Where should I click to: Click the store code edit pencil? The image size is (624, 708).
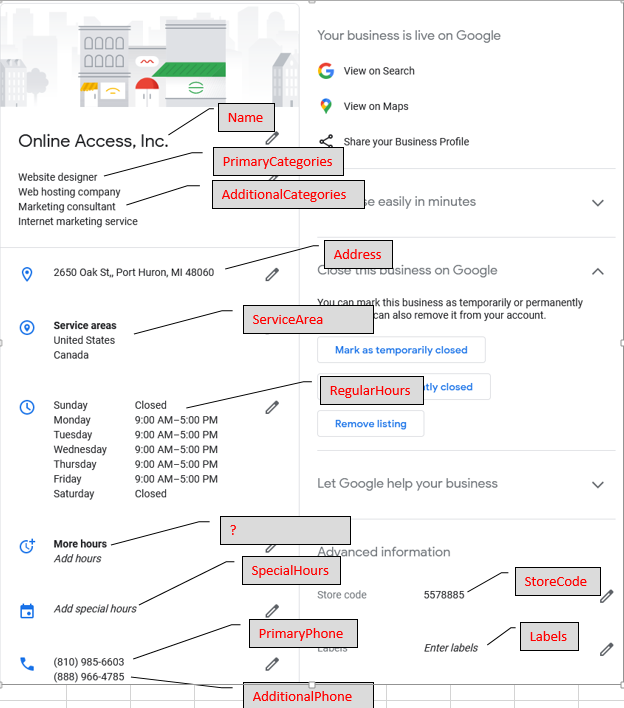click(606, 596)
